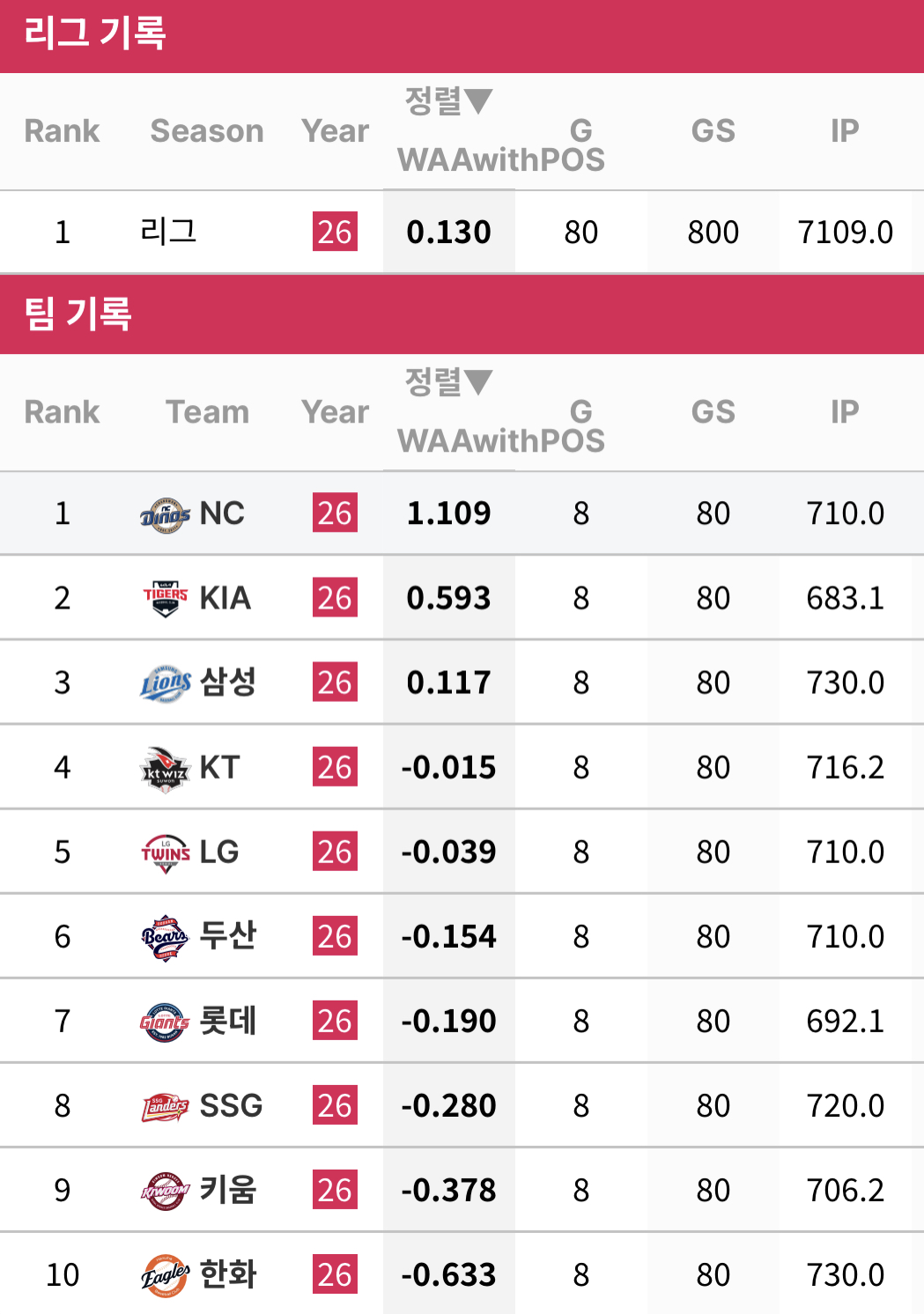
Task: Open the 26 year badge in league row
Action: pyautogui.click(x=335, y=232)
